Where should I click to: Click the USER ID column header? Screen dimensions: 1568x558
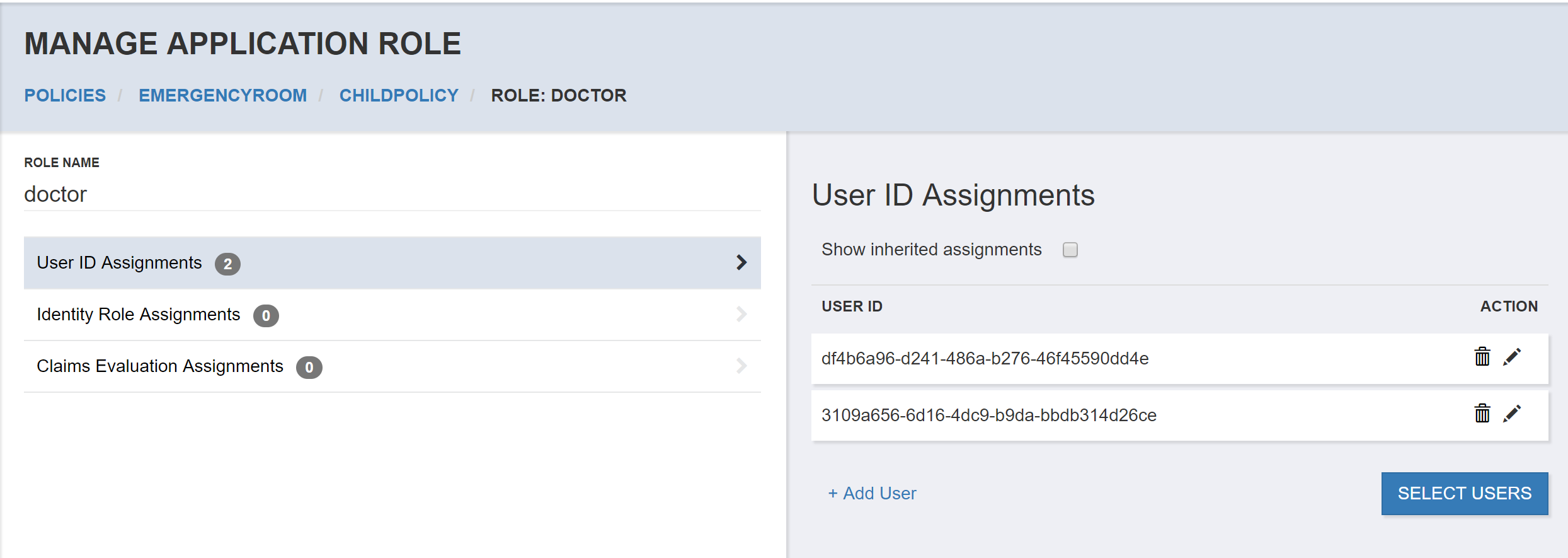(x=852, y=306)
